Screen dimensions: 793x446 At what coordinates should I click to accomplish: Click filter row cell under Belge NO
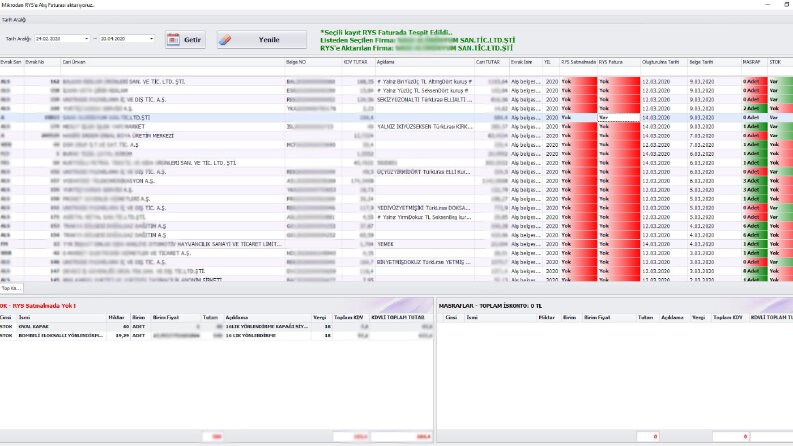coord(313,71)
